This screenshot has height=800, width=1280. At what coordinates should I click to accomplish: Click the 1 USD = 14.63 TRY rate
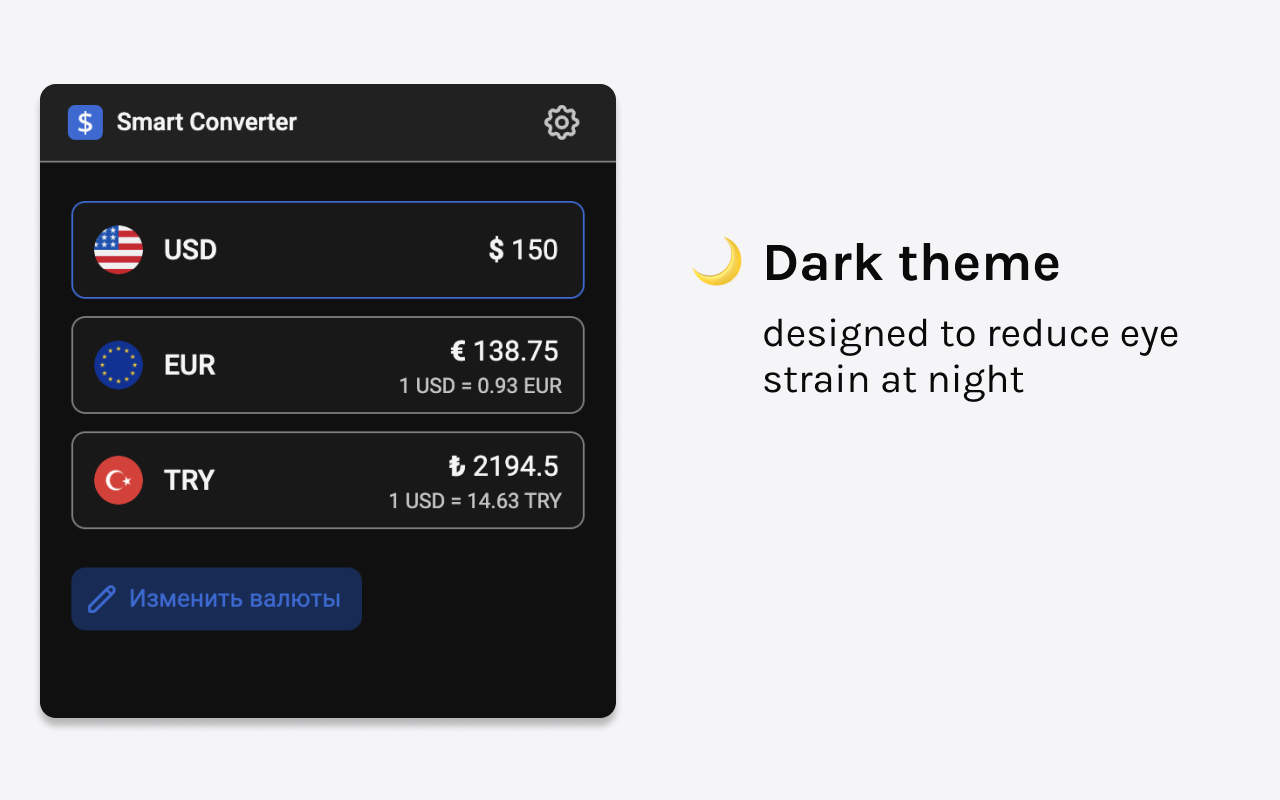point(475,501)
